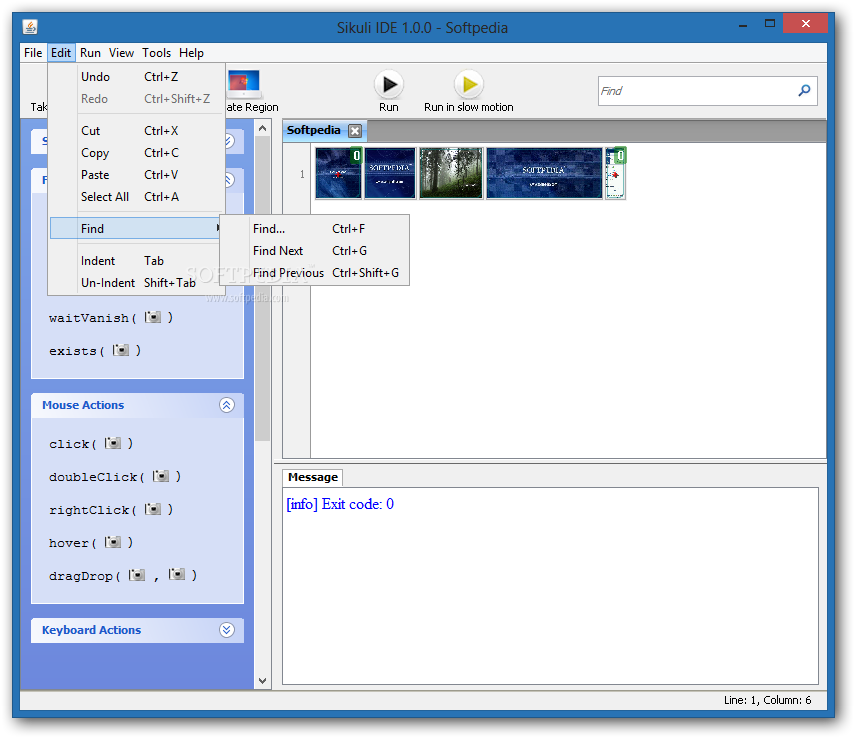Choose Indent from Edit menu
855x738 pixels.
(x=137, y=261)
